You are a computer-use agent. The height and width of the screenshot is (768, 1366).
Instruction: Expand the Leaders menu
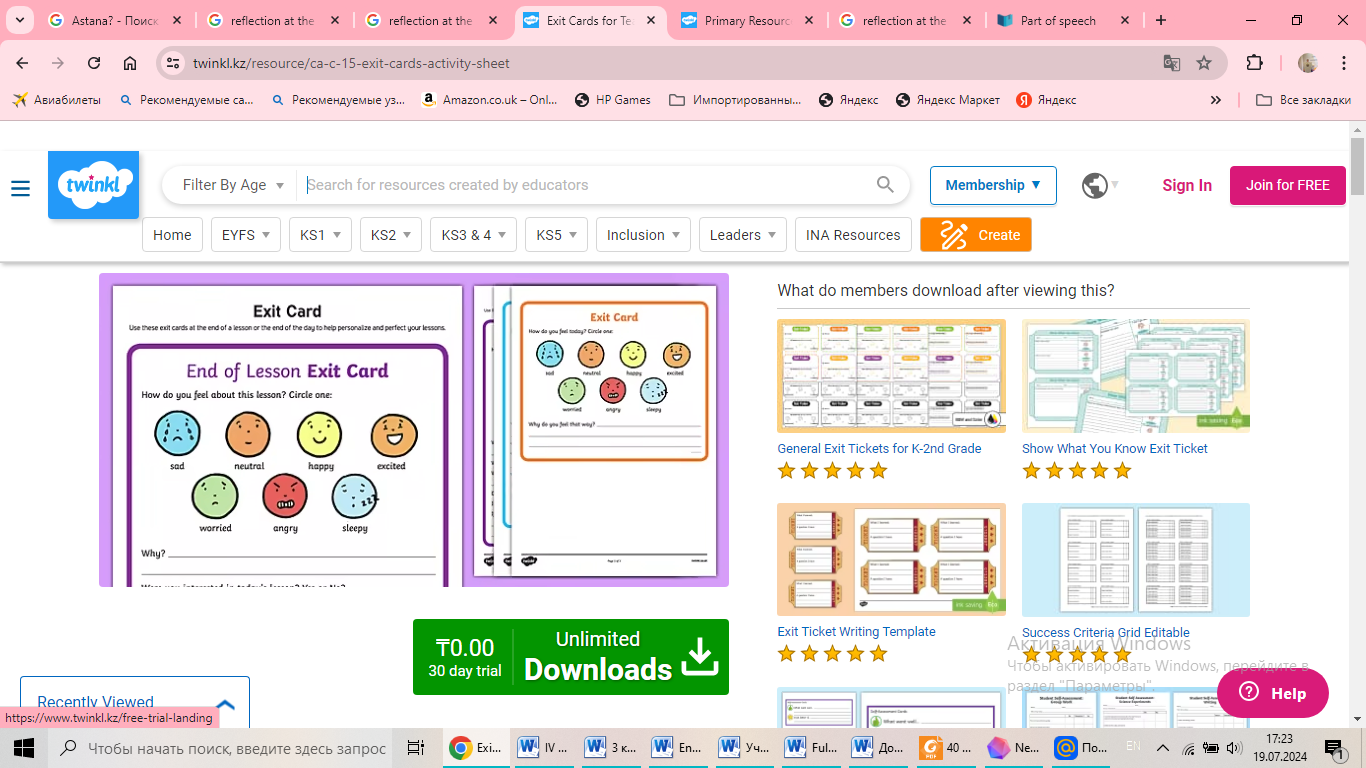[743, 235]
